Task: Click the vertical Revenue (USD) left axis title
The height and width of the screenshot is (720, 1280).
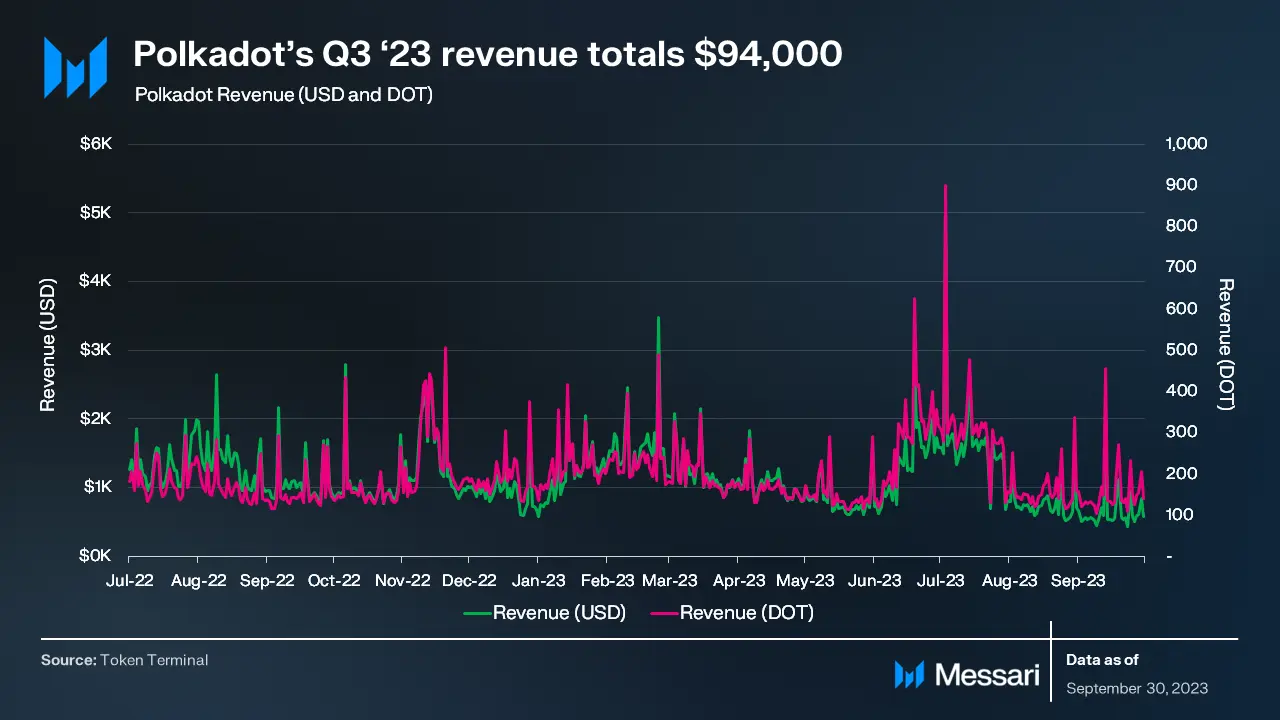Action: [x=47, y=344]
